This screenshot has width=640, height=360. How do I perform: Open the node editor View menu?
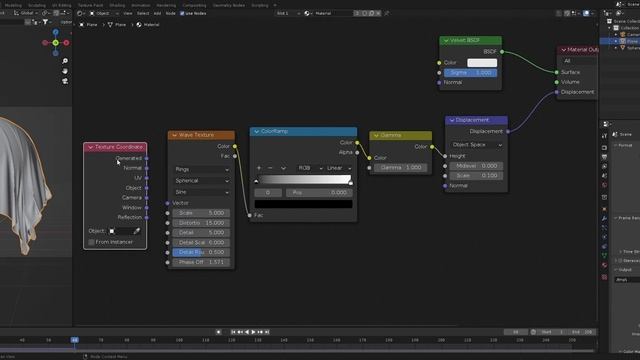(128, 13)
